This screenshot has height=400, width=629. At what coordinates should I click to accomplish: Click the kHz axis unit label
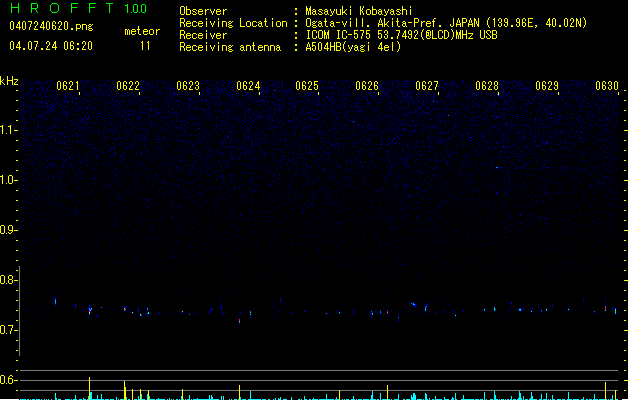(9, 81)
